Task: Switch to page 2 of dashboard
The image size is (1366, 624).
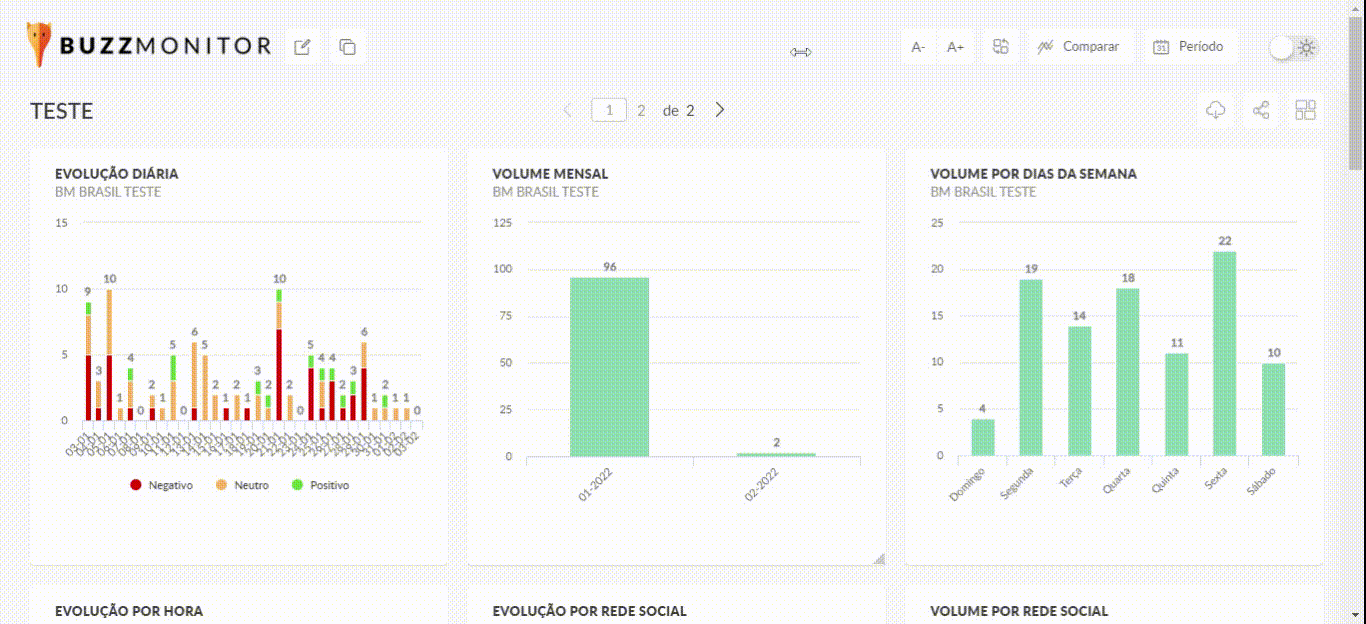Action: 641,110
